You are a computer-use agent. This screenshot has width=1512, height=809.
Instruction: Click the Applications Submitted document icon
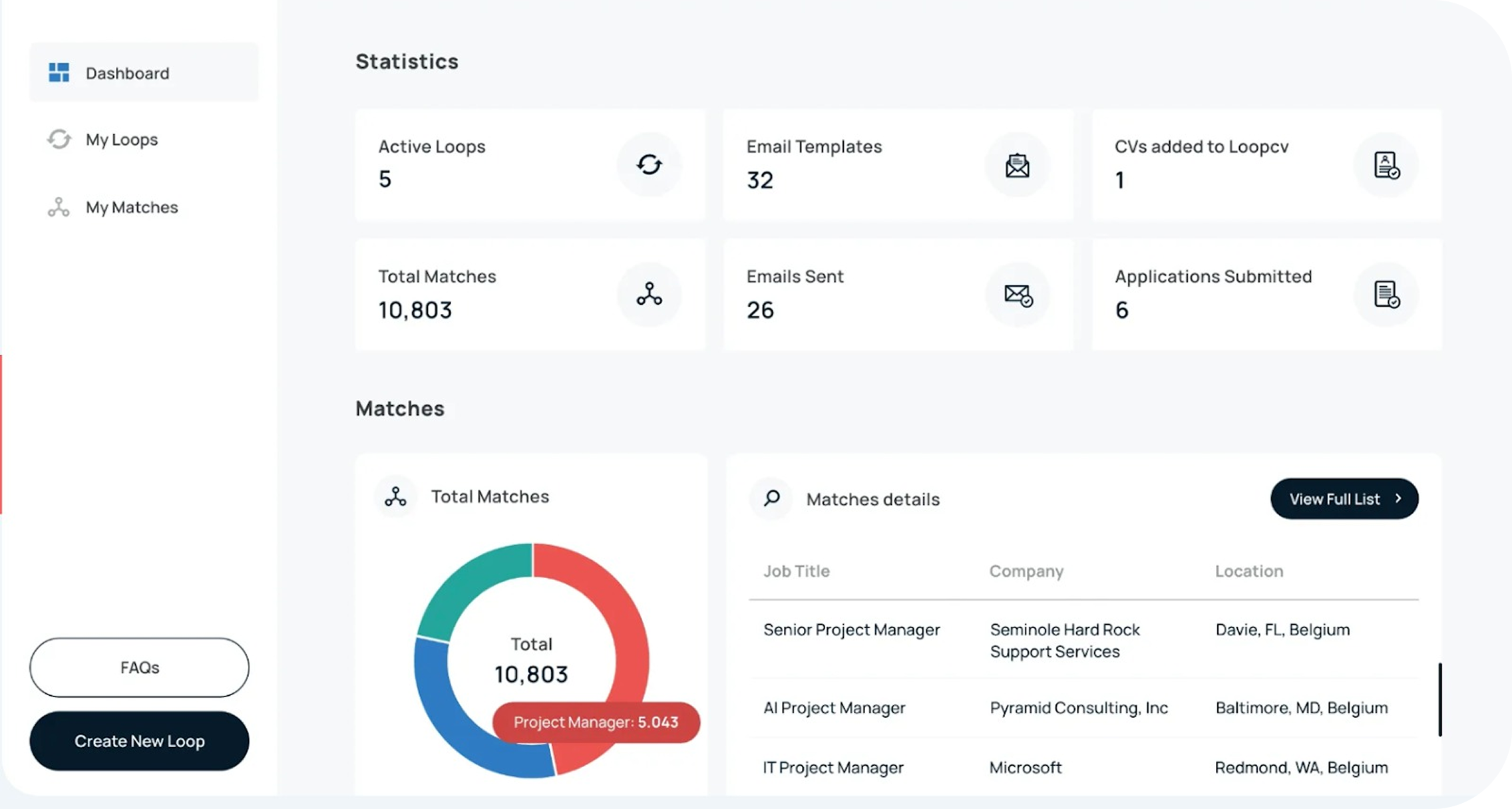[1386, 294]
